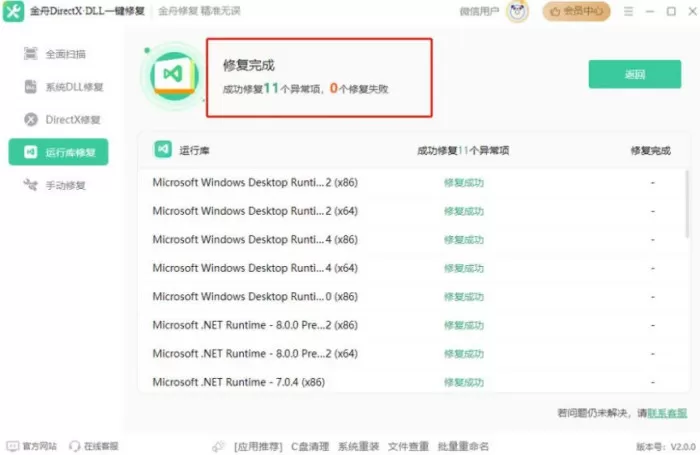Click the 官方网站 monitor icon
Screen dimensions: 700x455
(x=13, y=446)
